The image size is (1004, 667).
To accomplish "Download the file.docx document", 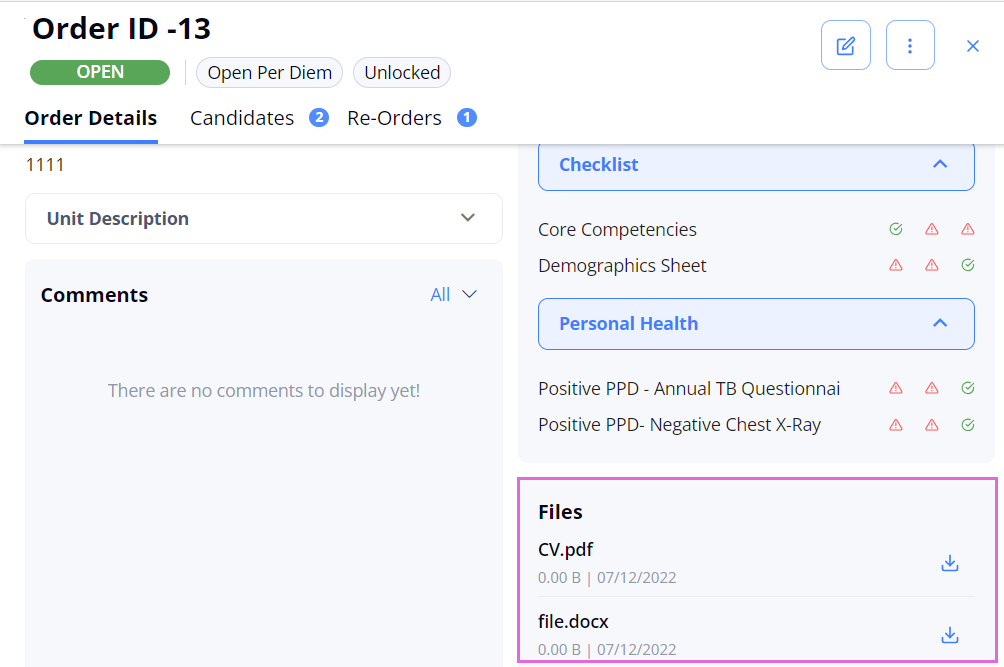I will click(950, 635).
